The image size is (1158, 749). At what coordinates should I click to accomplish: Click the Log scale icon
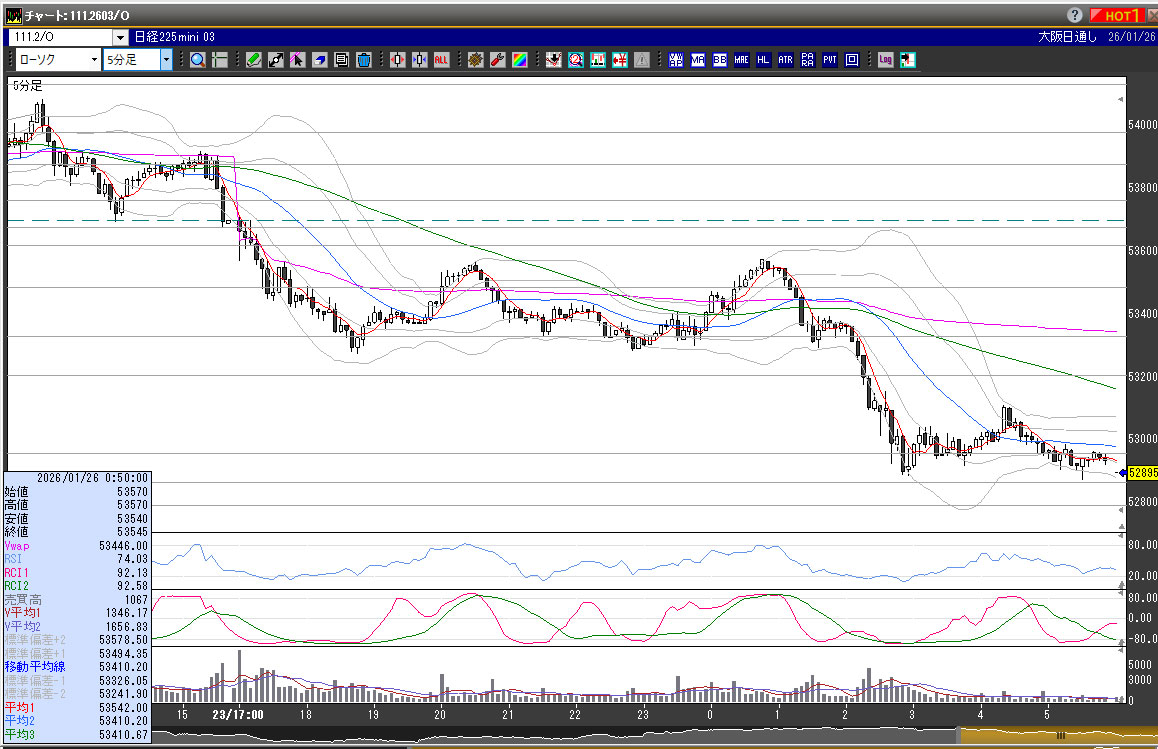[885, 60]
